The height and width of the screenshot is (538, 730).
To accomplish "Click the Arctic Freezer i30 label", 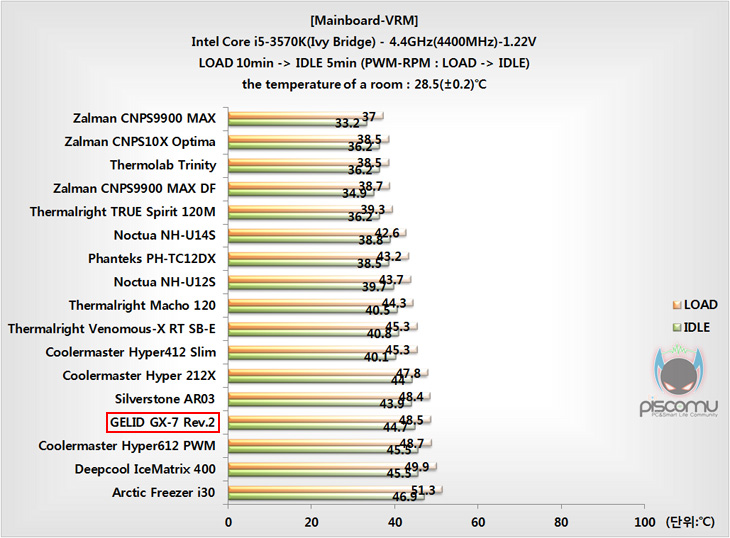I will point(163,492).
